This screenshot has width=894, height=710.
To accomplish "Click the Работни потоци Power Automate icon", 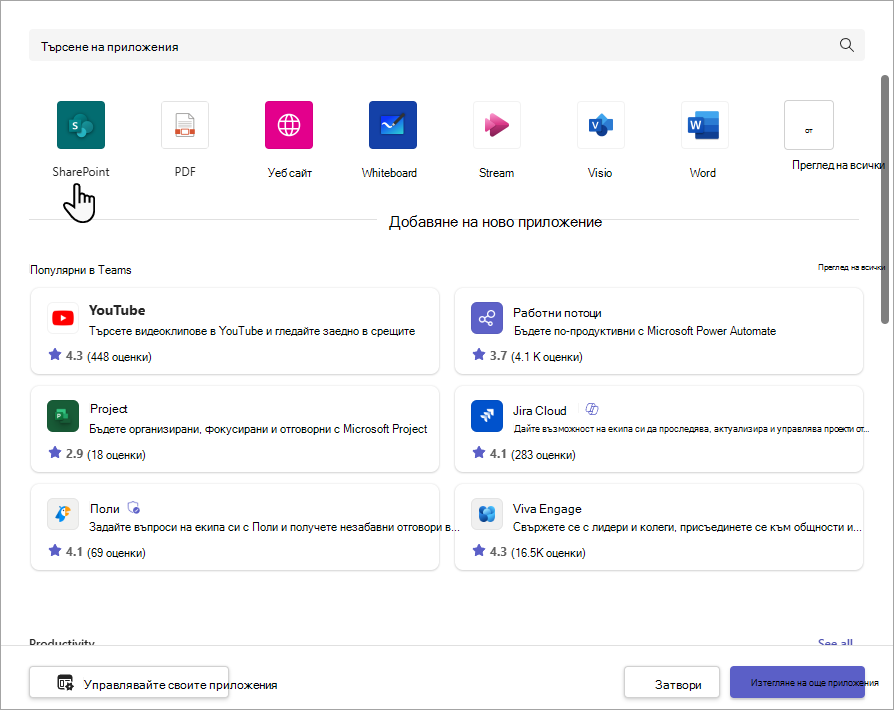I will click(x=487, y=318).
